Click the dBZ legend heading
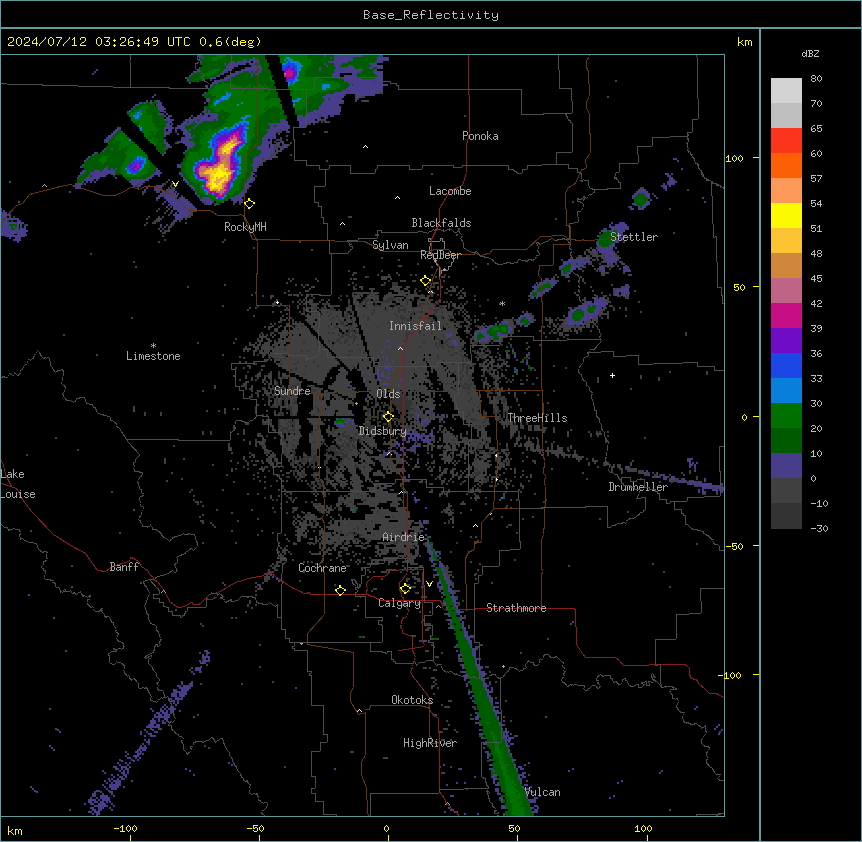862x842 pixels. (x=810, y=53)
